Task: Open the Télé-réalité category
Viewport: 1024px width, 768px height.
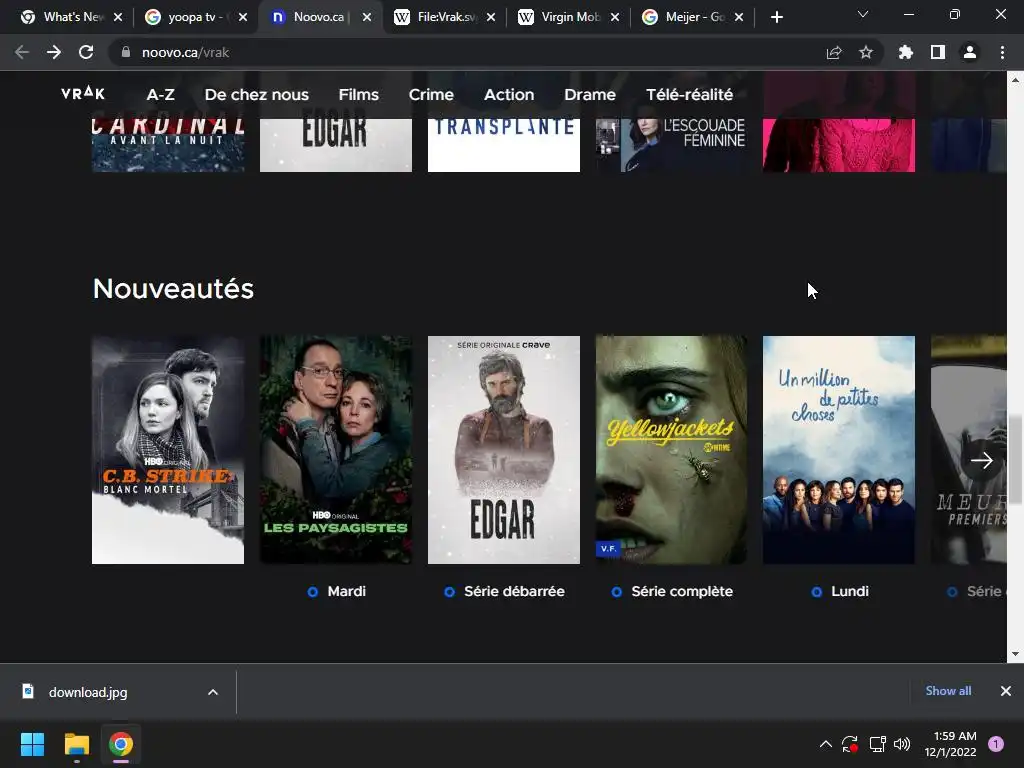Action: tap(690, 95)
